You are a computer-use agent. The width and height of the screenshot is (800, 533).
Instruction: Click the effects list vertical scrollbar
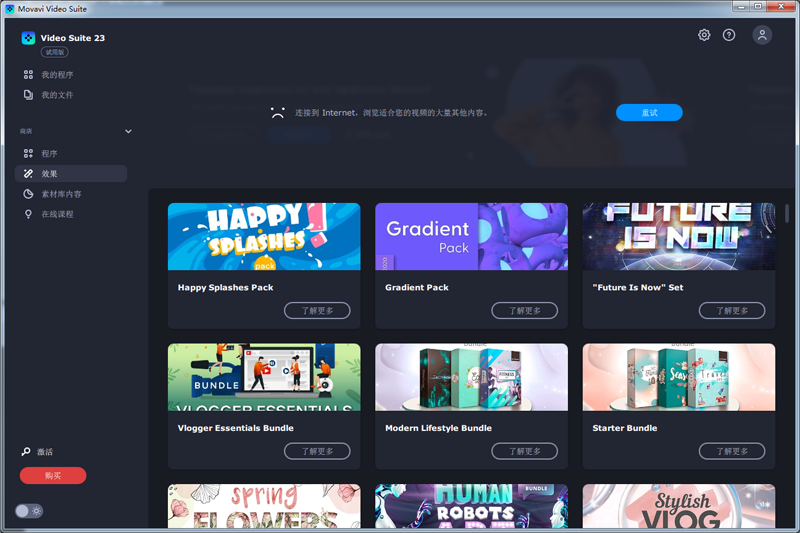pyautogui.click(x=787, y=213)
